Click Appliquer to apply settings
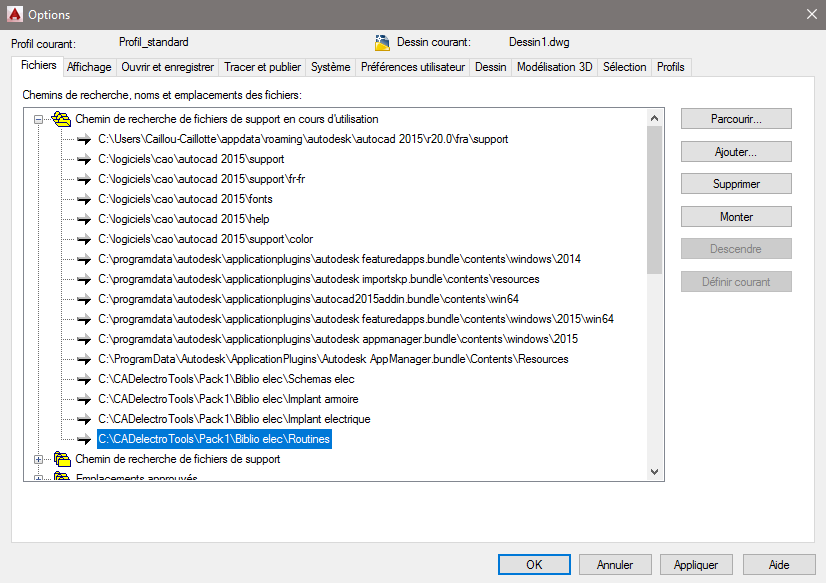Viewport: 826px width, 583px height. (696, 565)
